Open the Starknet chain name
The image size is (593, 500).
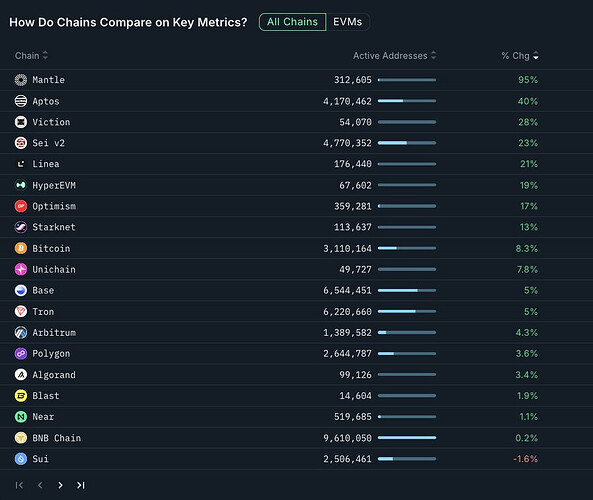pos(54,227)
